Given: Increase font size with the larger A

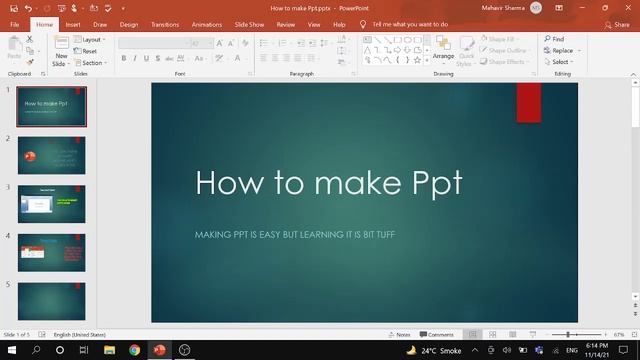Looking at the screenshot, I should coord(220,43).
